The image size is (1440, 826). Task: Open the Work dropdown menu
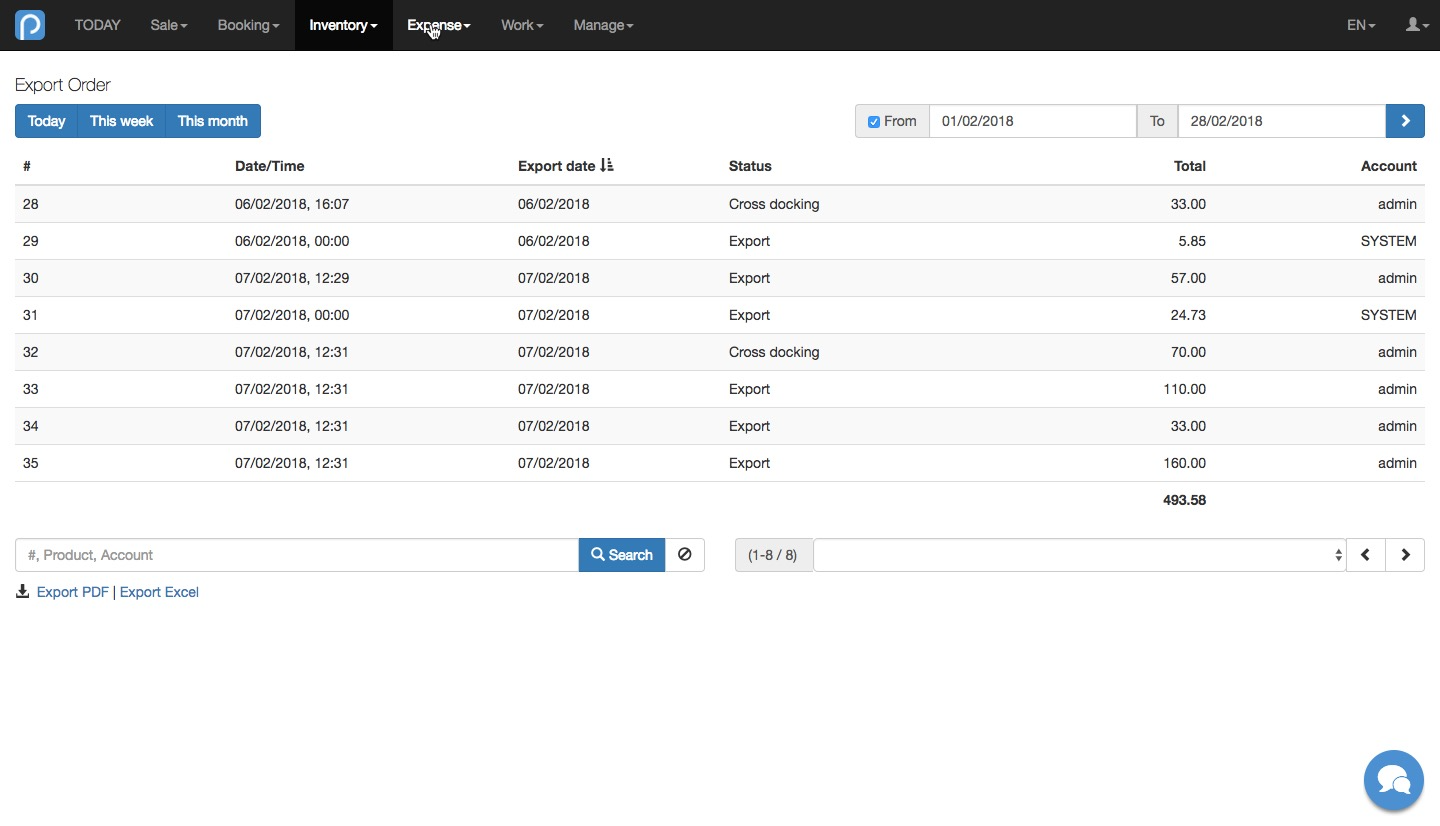click(x=522, y=25)
